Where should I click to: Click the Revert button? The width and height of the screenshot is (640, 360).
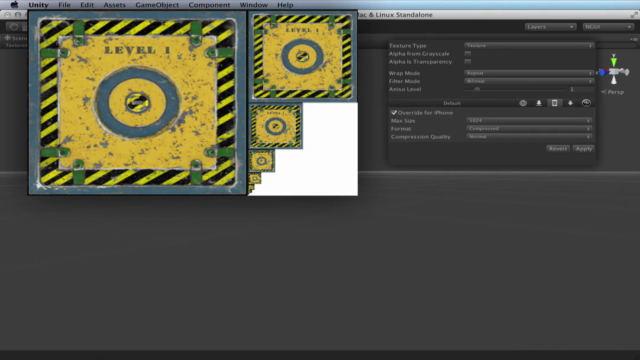point(558,149)
